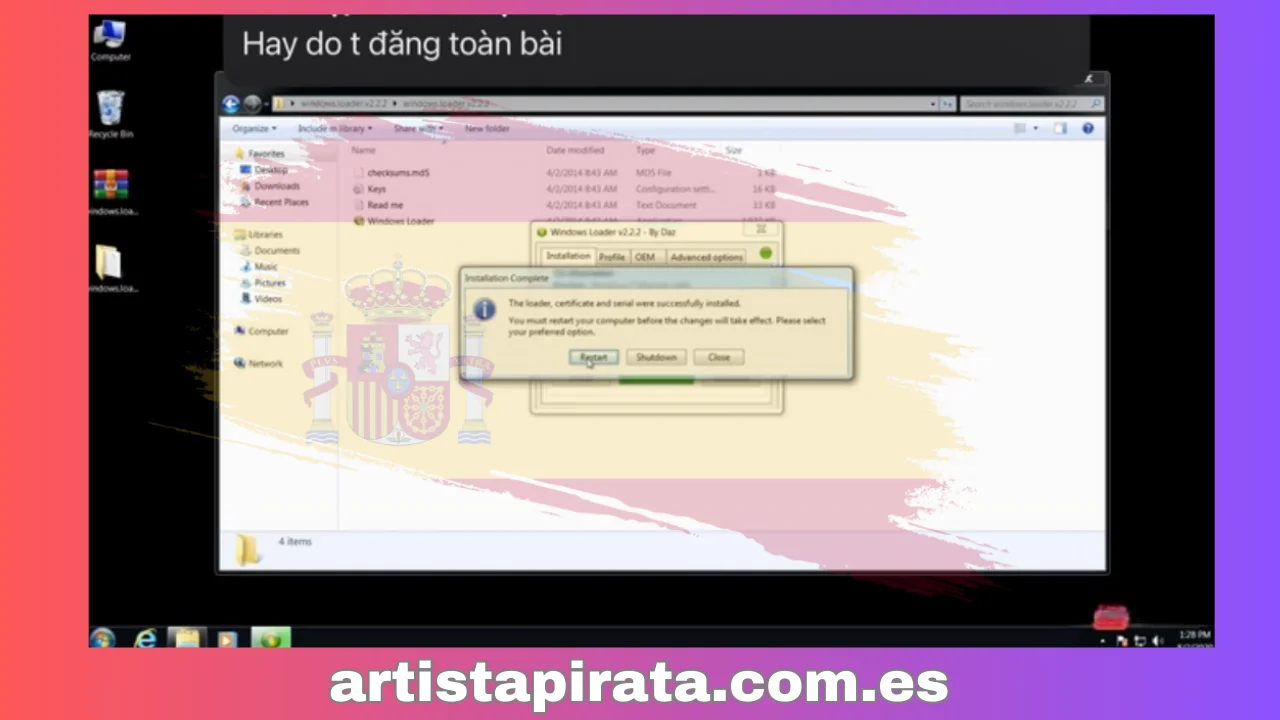Open the Share with dropdown
The height and width of the screenshot is (720, 1280).
418,129
